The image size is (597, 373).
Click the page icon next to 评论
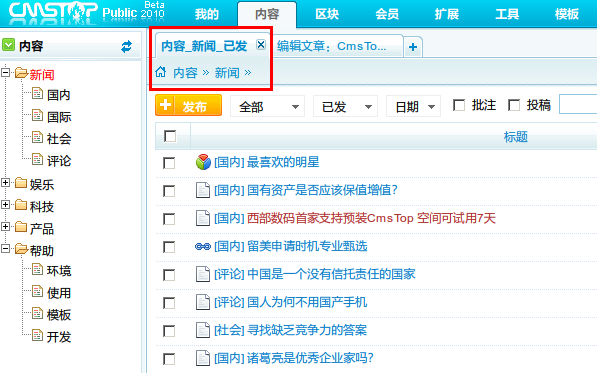pyautogui.click(x=37, y=159)
